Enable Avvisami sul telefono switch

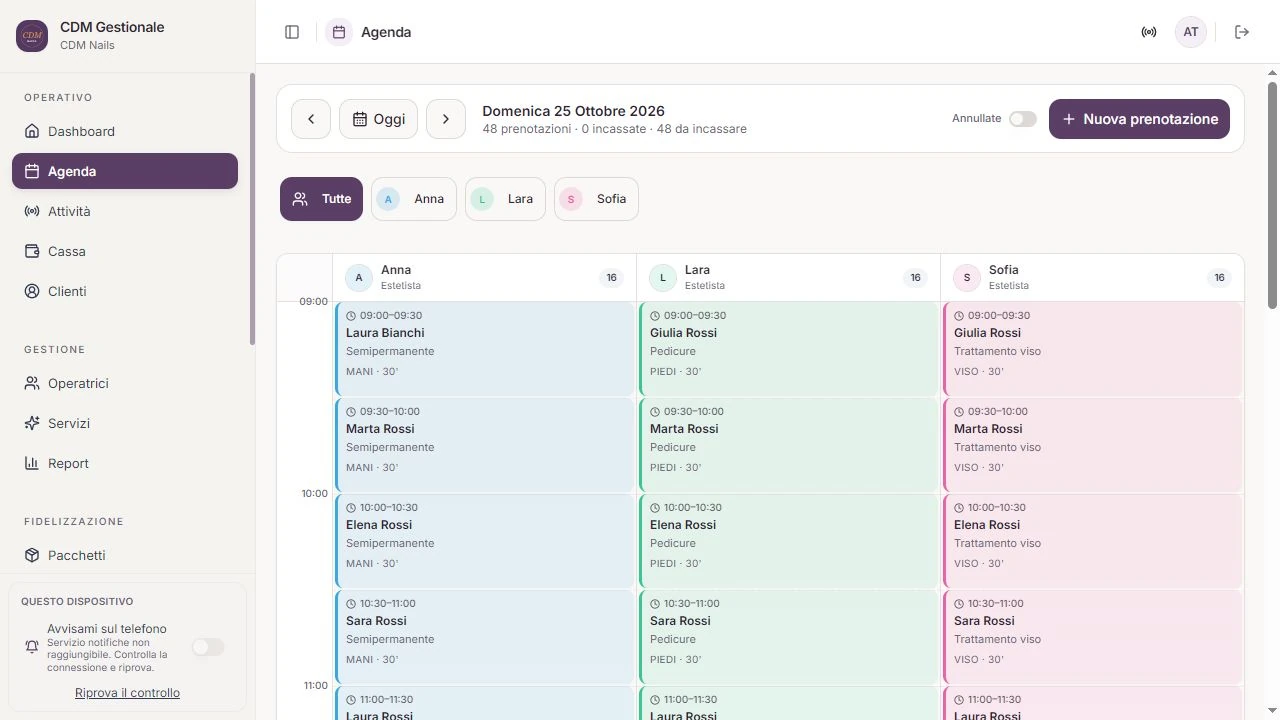click(x=208, y=647)
